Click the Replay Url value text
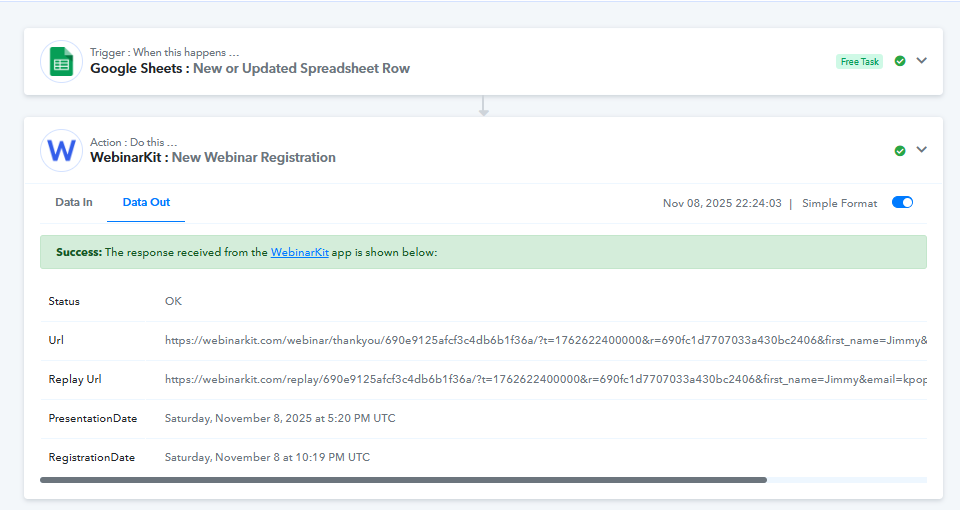 coord(546,380)
